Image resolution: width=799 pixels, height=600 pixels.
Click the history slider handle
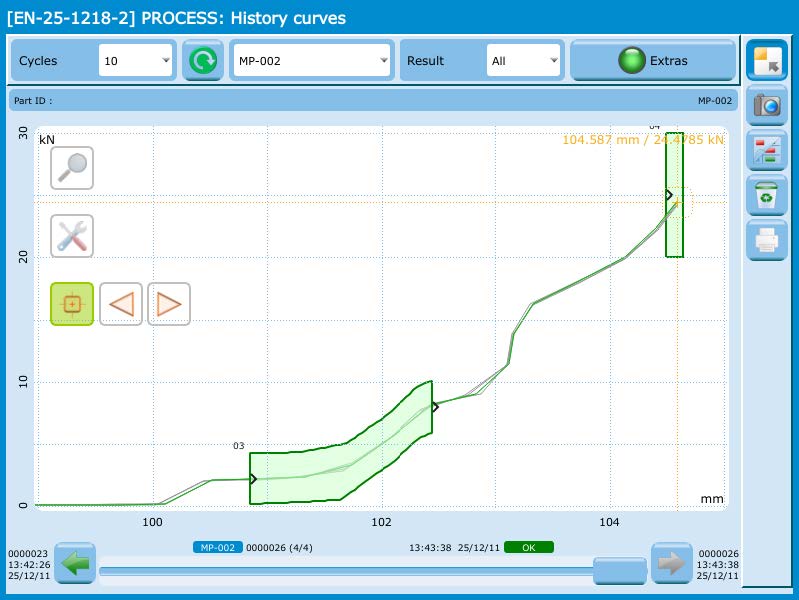(620, 571)
